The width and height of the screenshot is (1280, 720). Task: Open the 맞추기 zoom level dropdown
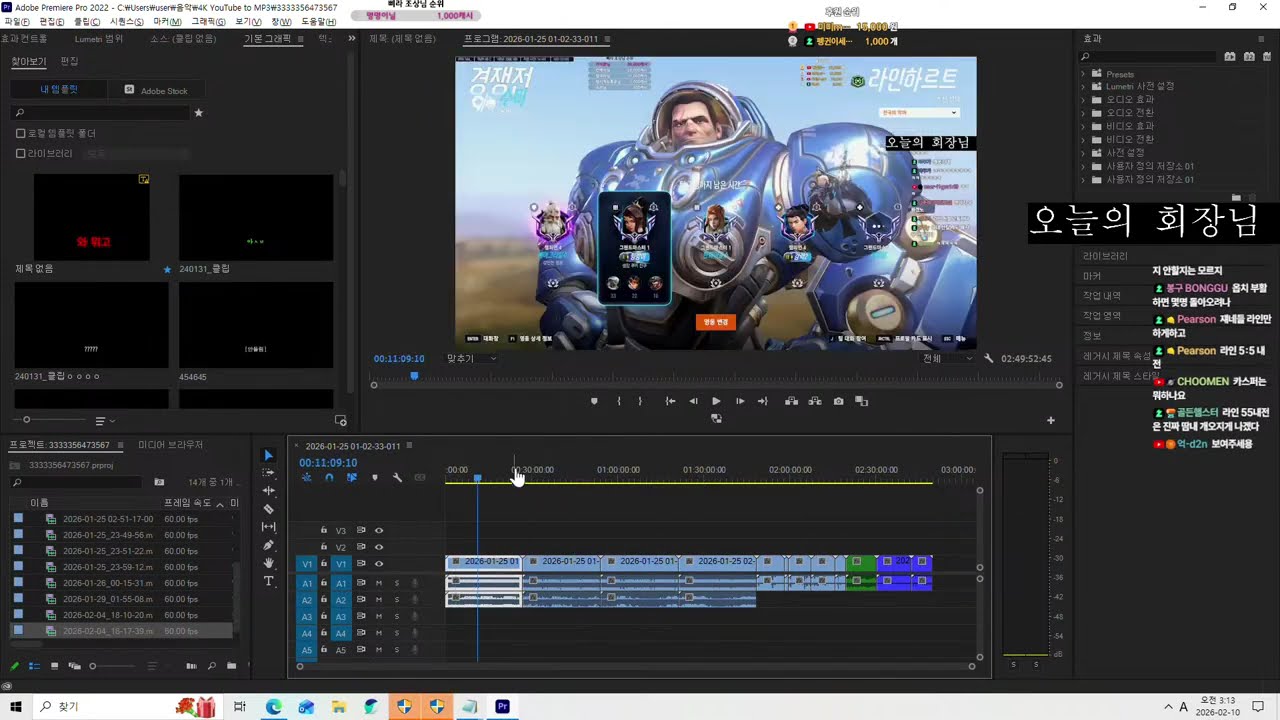(471, 358)
